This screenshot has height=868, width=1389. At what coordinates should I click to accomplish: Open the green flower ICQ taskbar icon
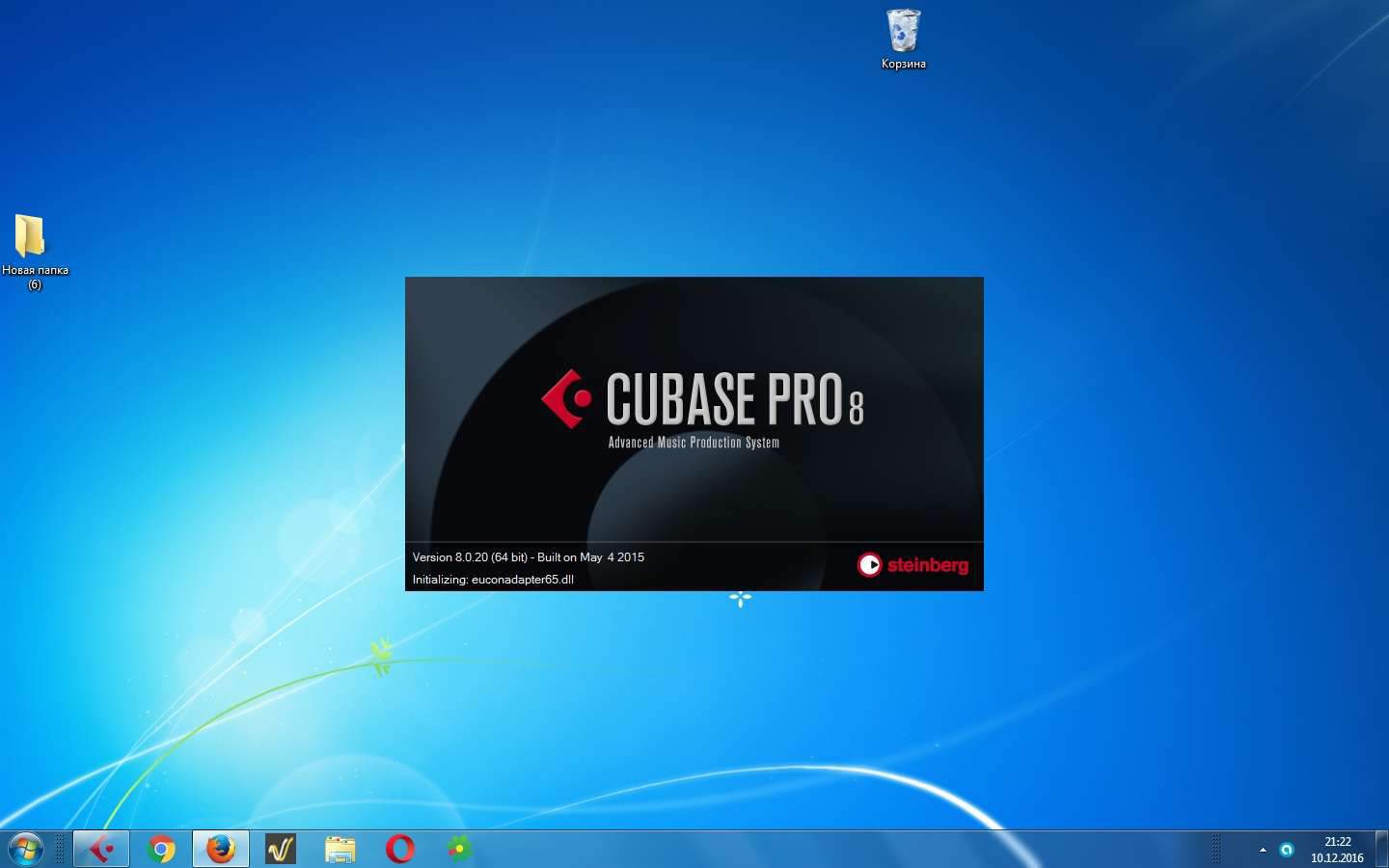(x=460, y=849)
